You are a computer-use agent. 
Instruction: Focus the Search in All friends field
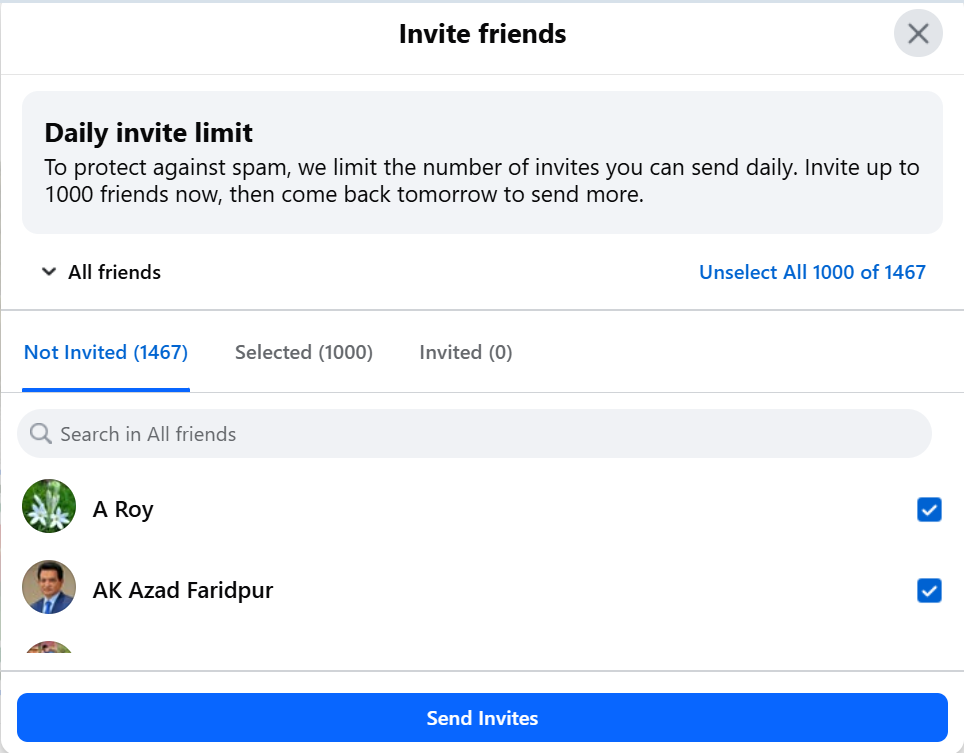[x=480, y=434]
